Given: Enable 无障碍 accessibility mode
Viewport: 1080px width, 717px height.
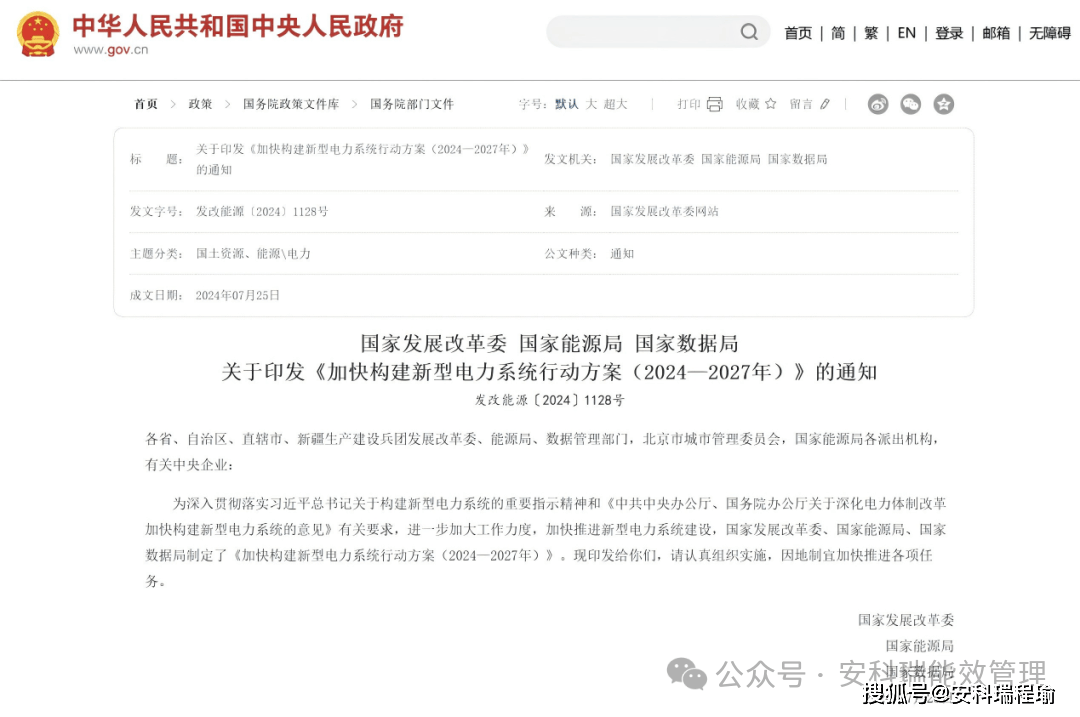Looking at the screenshot, I should tap(1049, 33).
